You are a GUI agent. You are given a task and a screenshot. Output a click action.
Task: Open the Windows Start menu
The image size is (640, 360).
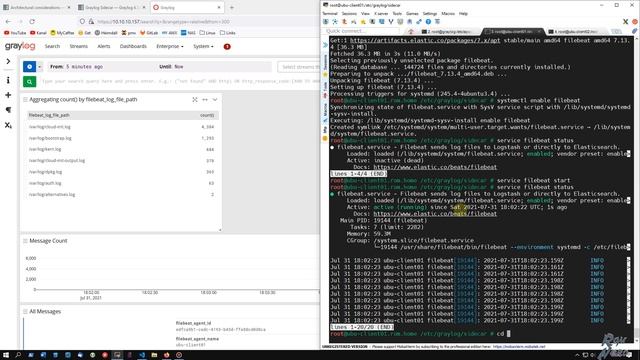tap(6, 355)
